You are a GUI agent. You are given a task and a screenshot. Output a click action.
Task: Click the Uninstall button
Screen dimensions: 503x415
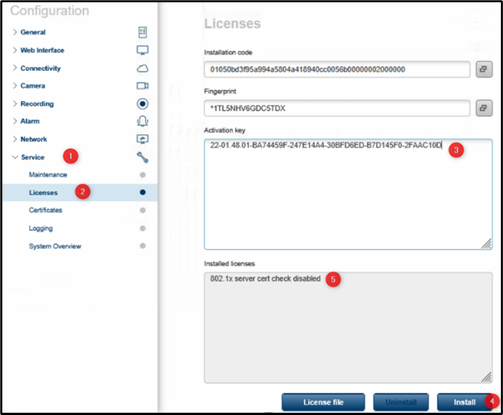tap(401, 402)
